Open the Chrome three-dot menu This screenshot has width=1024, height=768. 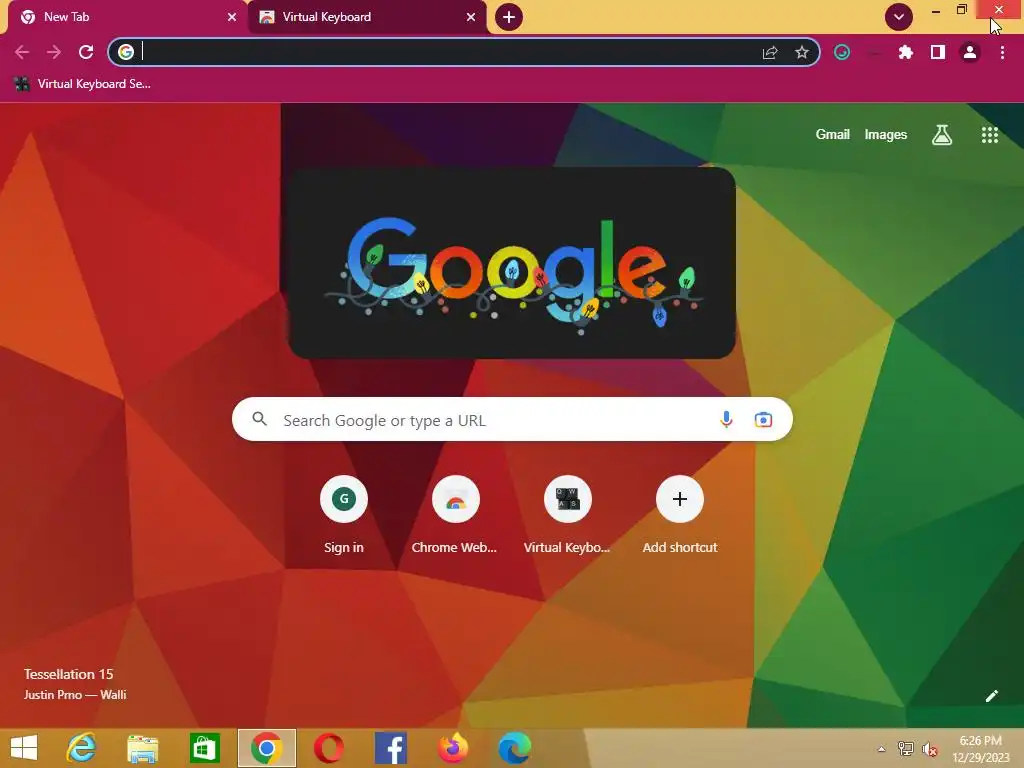coord(1002,52)
